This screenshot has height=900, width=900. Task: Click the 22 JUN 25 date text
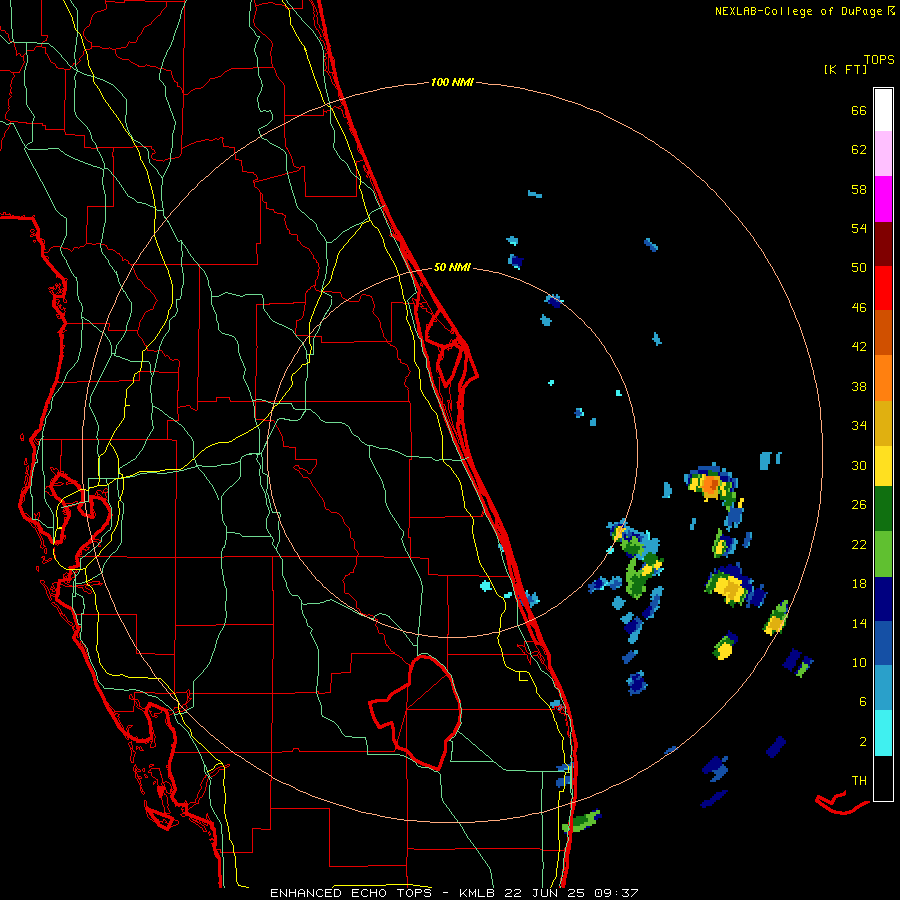click(x=545, y=893)
